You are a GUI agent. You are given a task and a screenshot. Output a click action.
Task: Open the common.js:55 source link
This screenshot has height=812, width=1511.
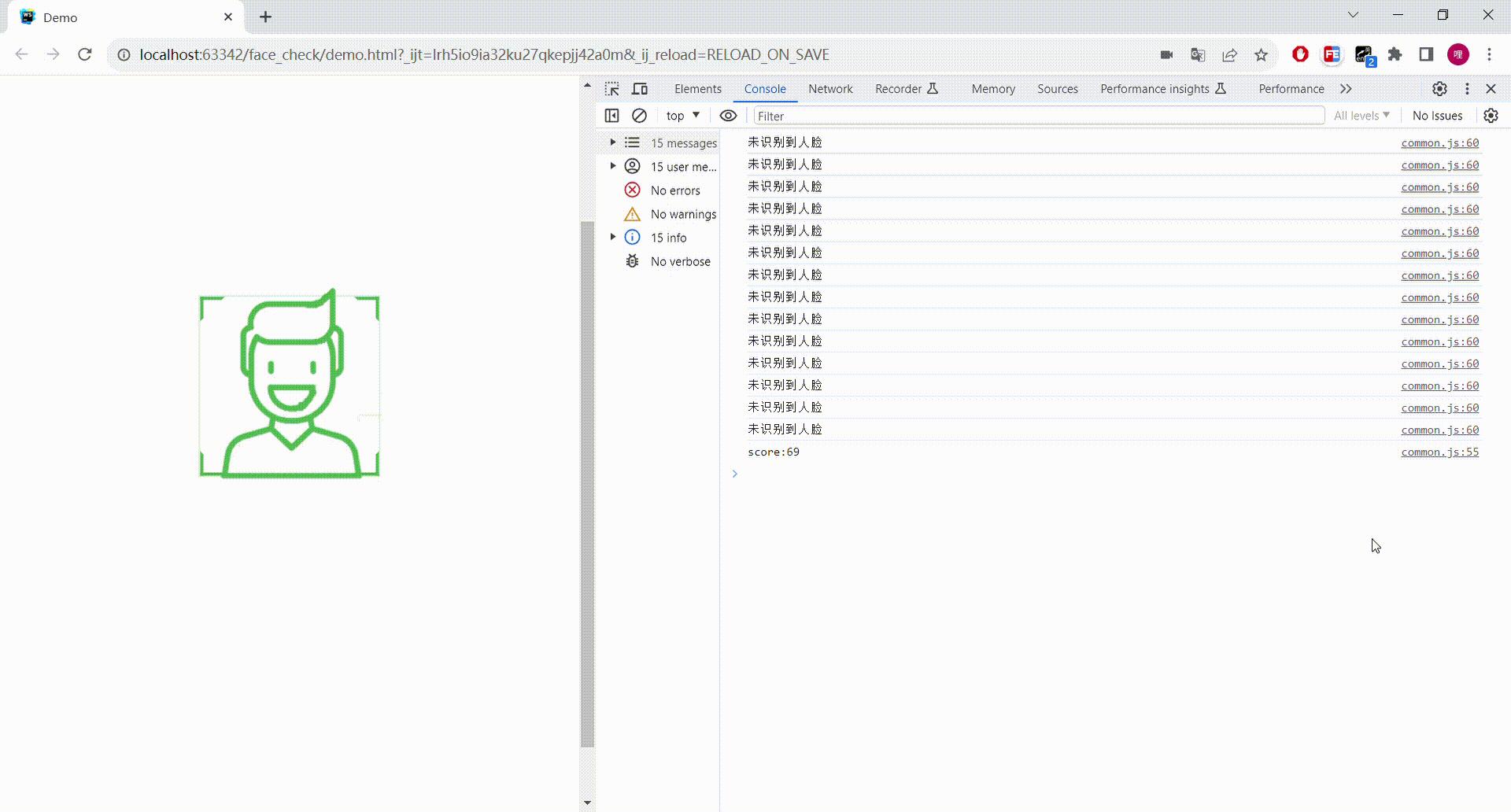(x=1439, y=452)
